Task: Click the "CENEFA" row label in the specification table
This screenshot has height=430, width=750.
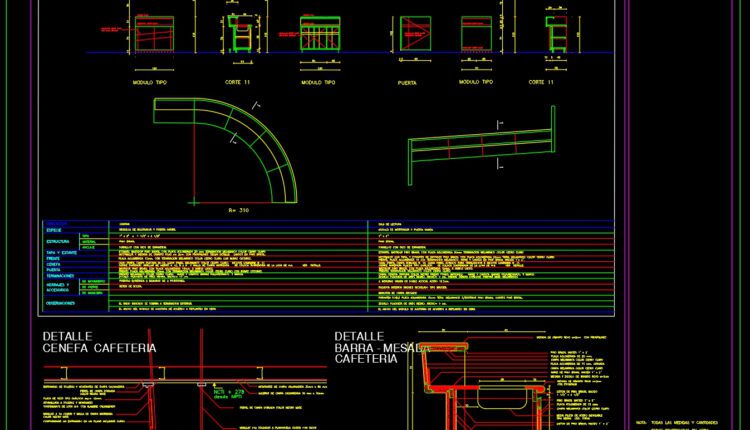Action: click(x=53, y=265)
